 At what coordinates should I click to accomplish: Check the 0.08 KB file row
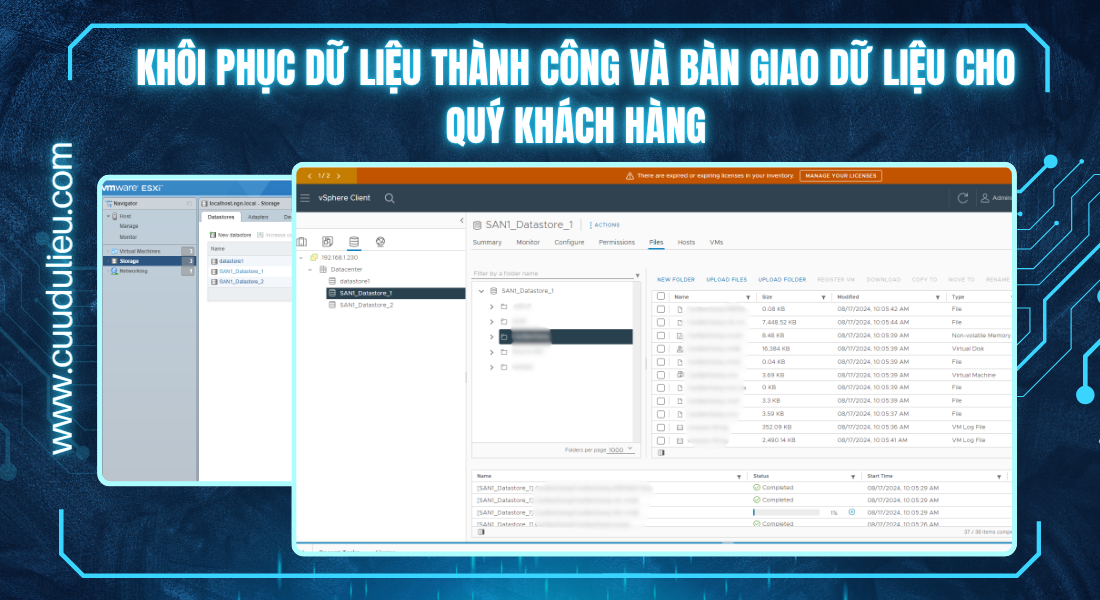click(x=661, y=309)
